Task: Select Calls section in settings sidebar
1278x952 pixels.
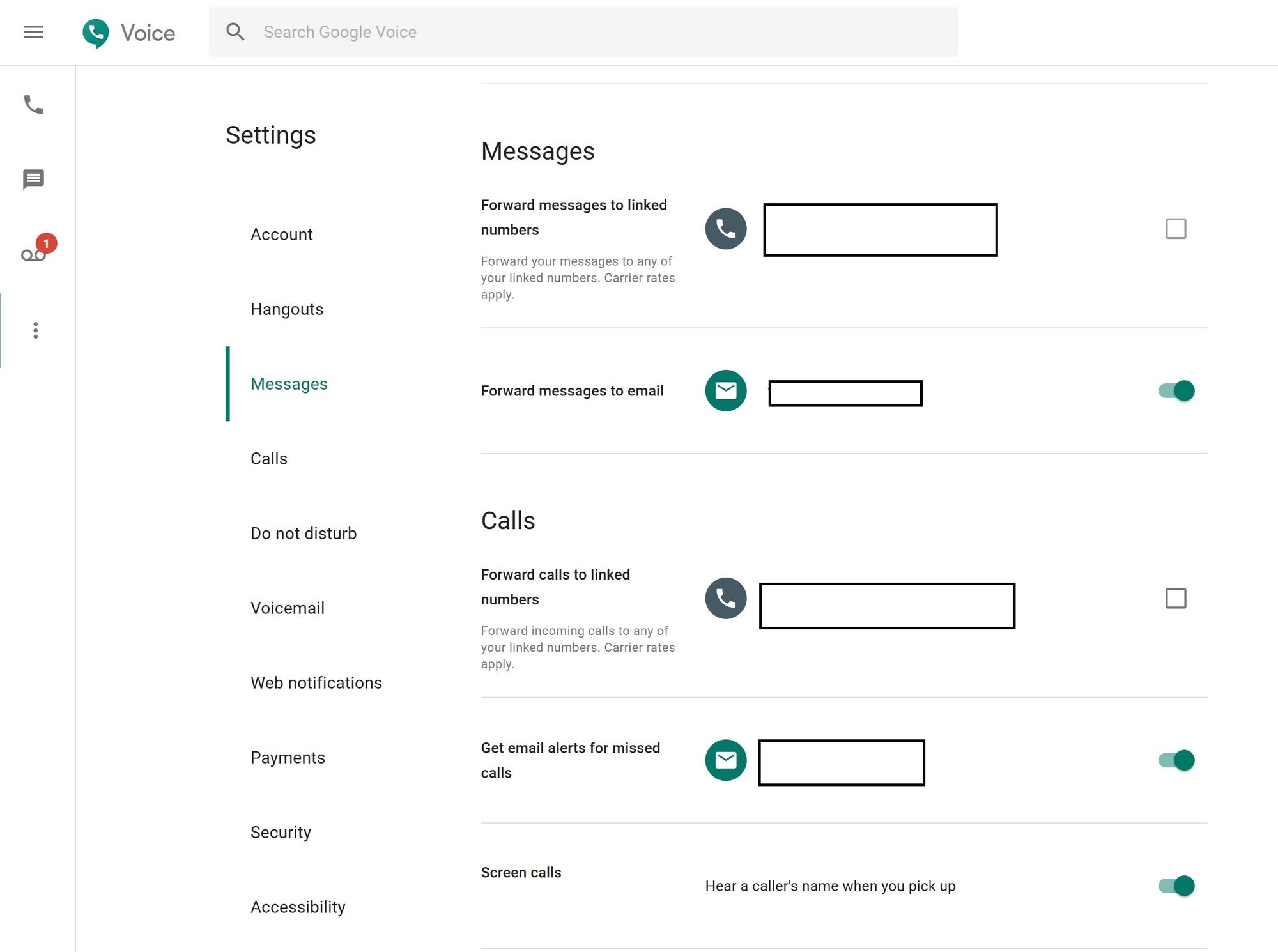Action: 269,458
